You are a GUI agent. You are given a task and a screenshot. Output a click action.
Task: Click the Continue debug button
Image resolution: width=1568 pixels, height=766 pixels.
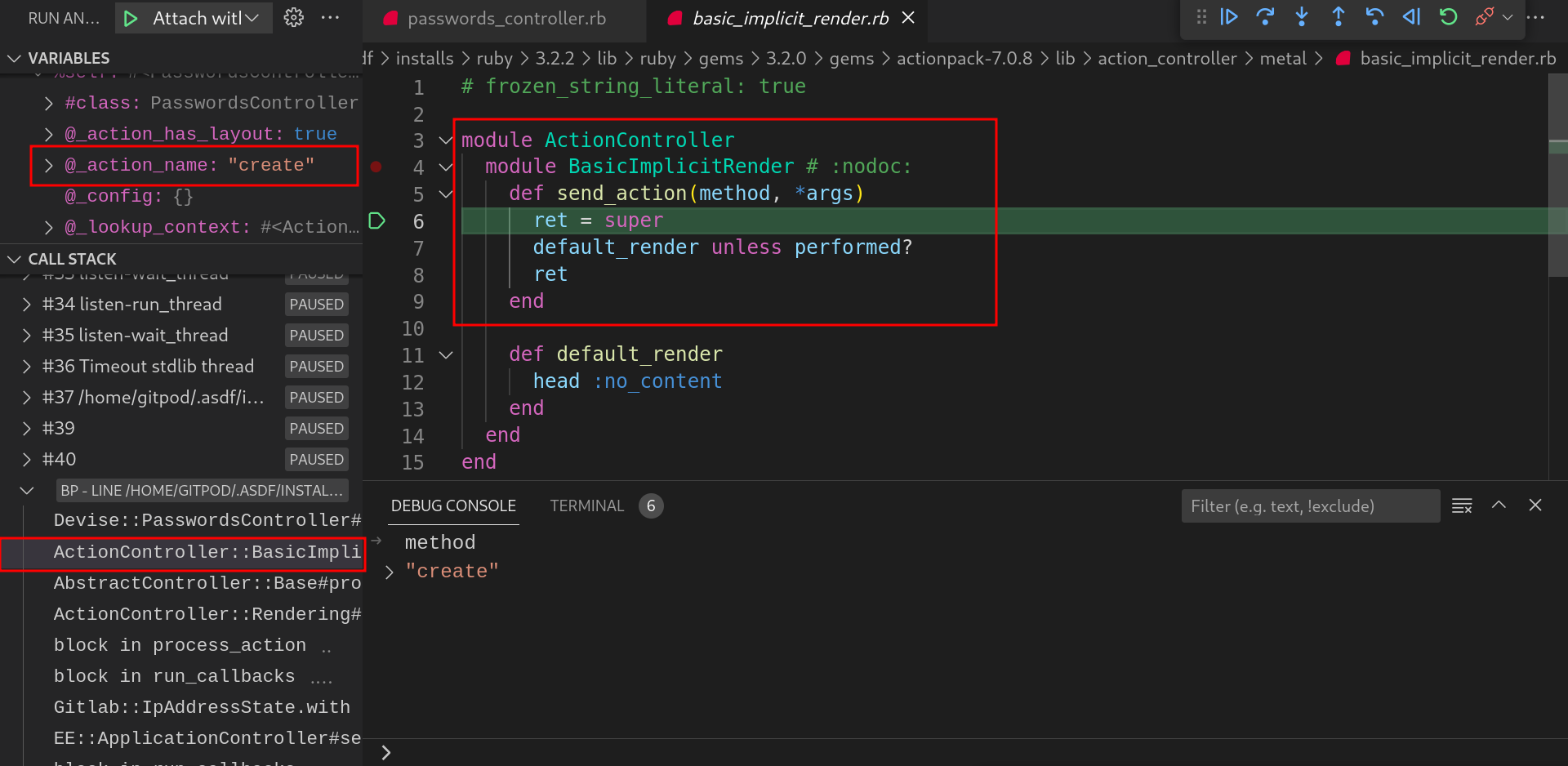click(1229, 17)
